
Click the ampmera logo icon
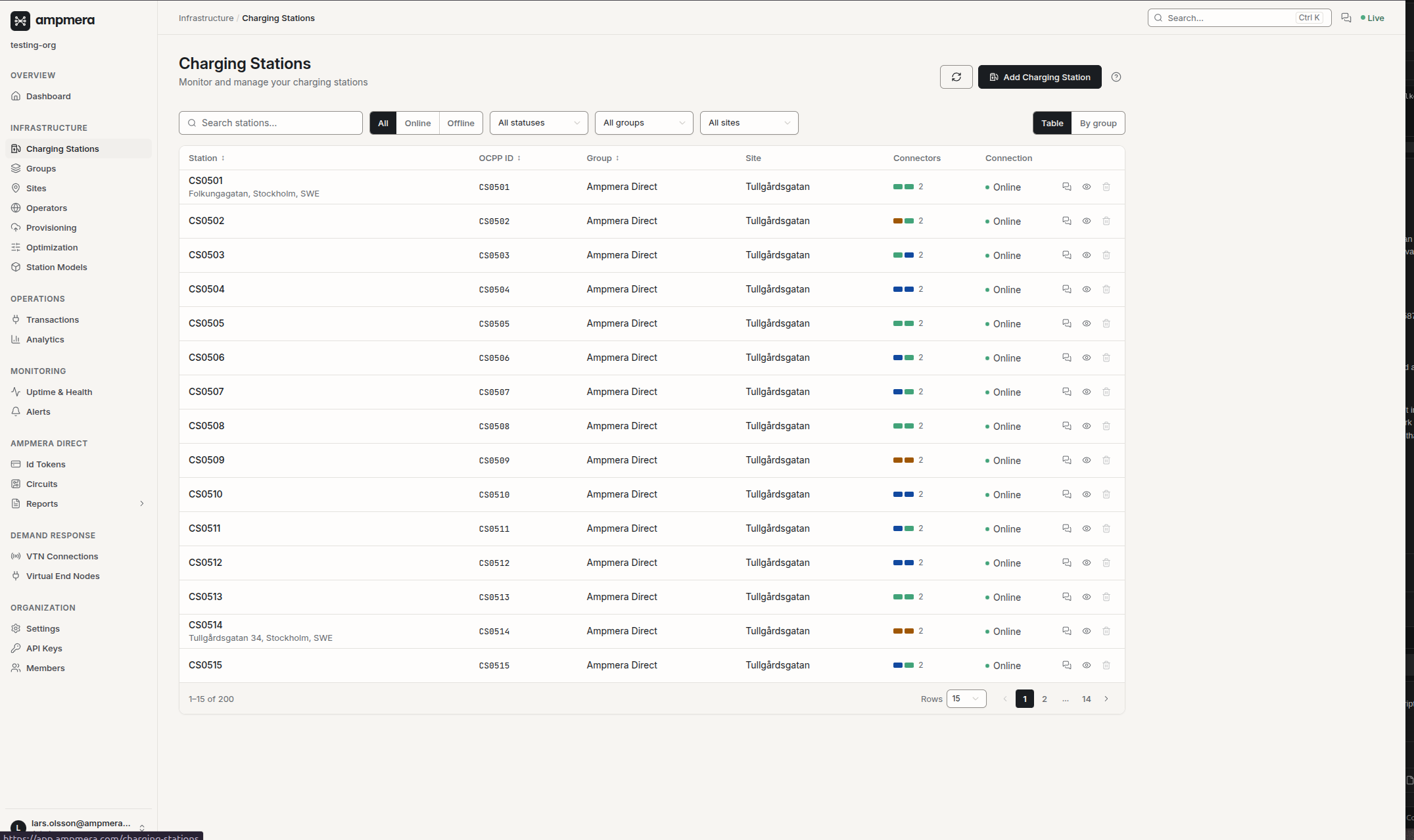click(20, 21)
